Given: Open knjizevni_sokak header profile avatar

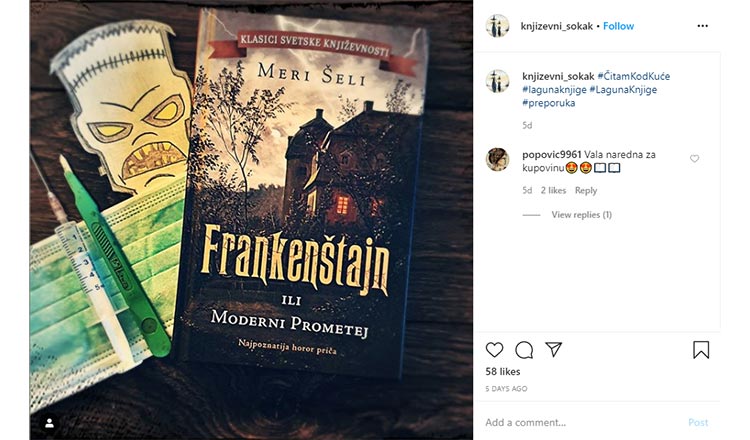Looking at the screenshot, I should point(497,26).
